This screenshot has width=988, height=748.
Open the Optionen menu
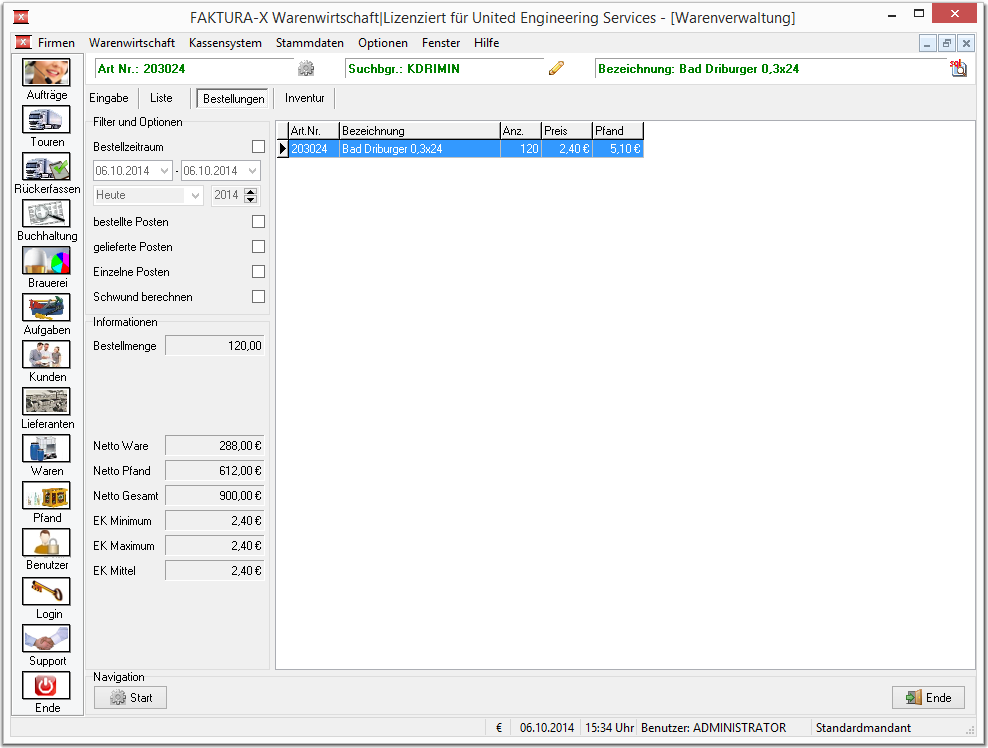[x=382, y=43]
